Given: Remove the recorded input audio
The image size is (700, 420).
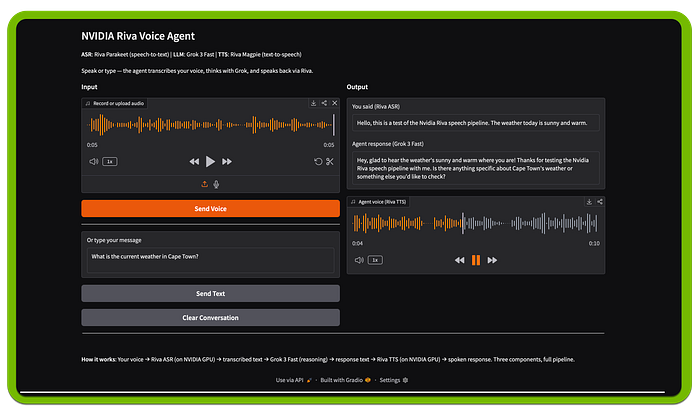Looking at the screenshot, I should (x=335, y=103).
